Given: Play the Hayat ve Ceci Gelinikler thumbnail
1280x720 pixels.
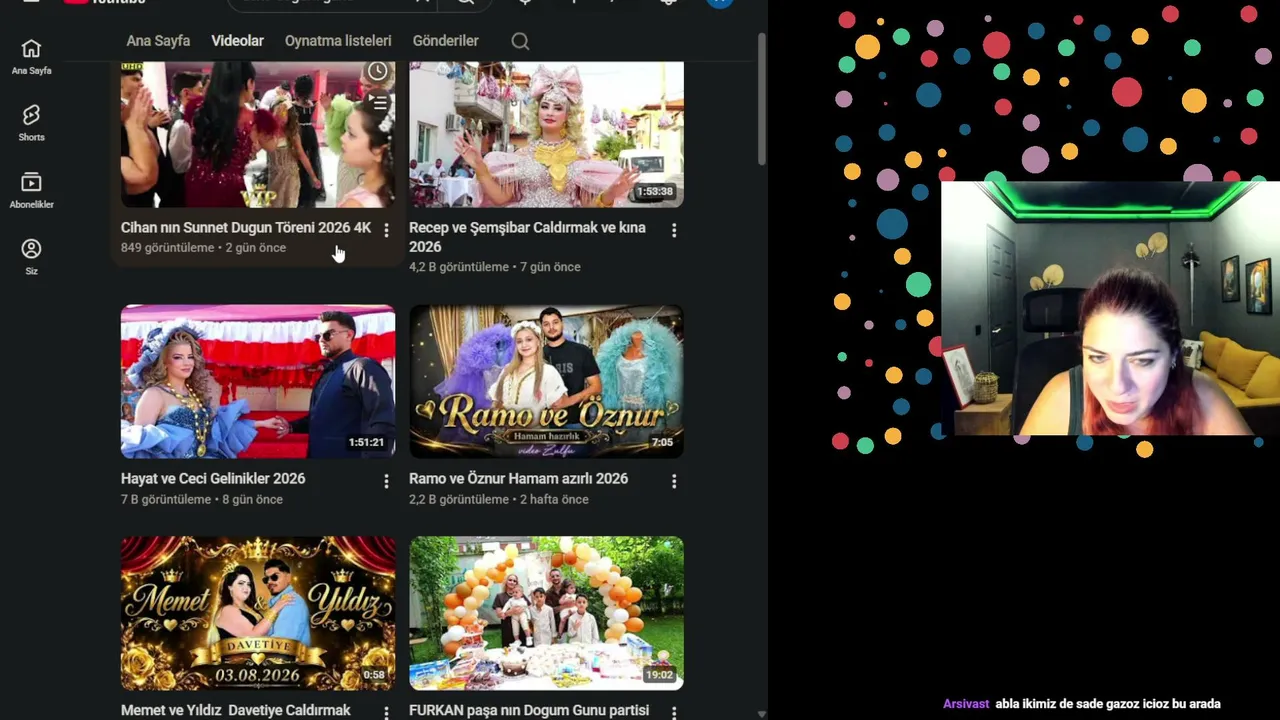Looking at the screenshot, I should point(258,381).
